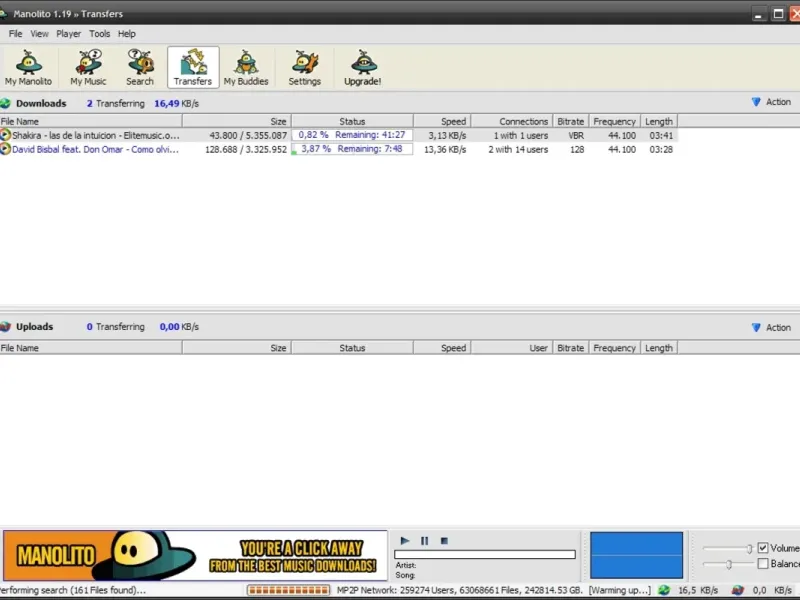Sort uploads by File Name column

pyautogui.click(x=91, y=348)
